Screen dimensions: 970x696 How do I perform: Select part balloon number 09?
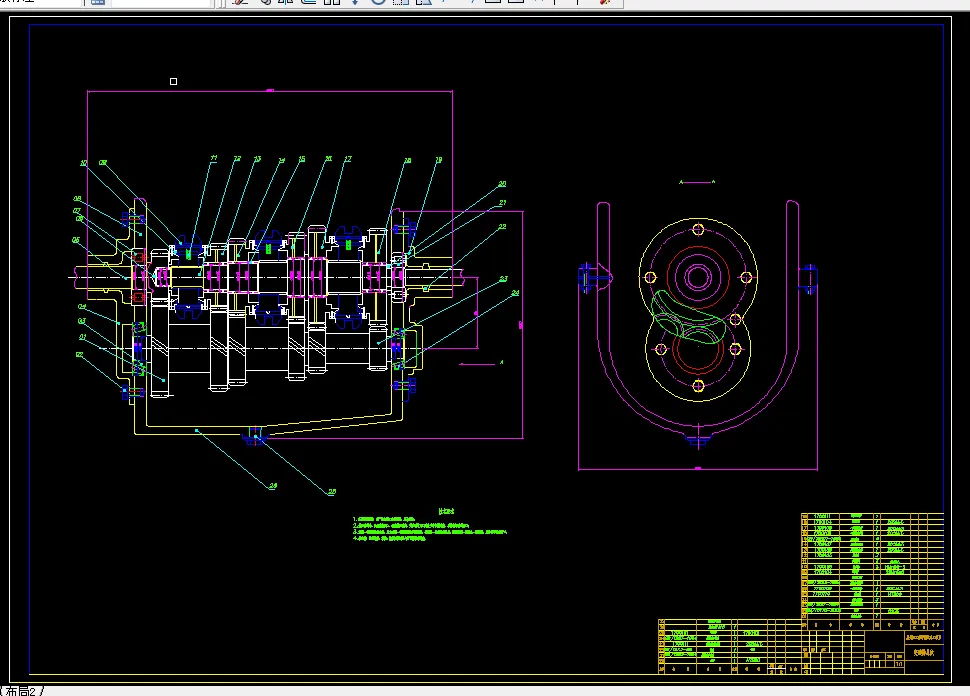[x=103, y=163]
